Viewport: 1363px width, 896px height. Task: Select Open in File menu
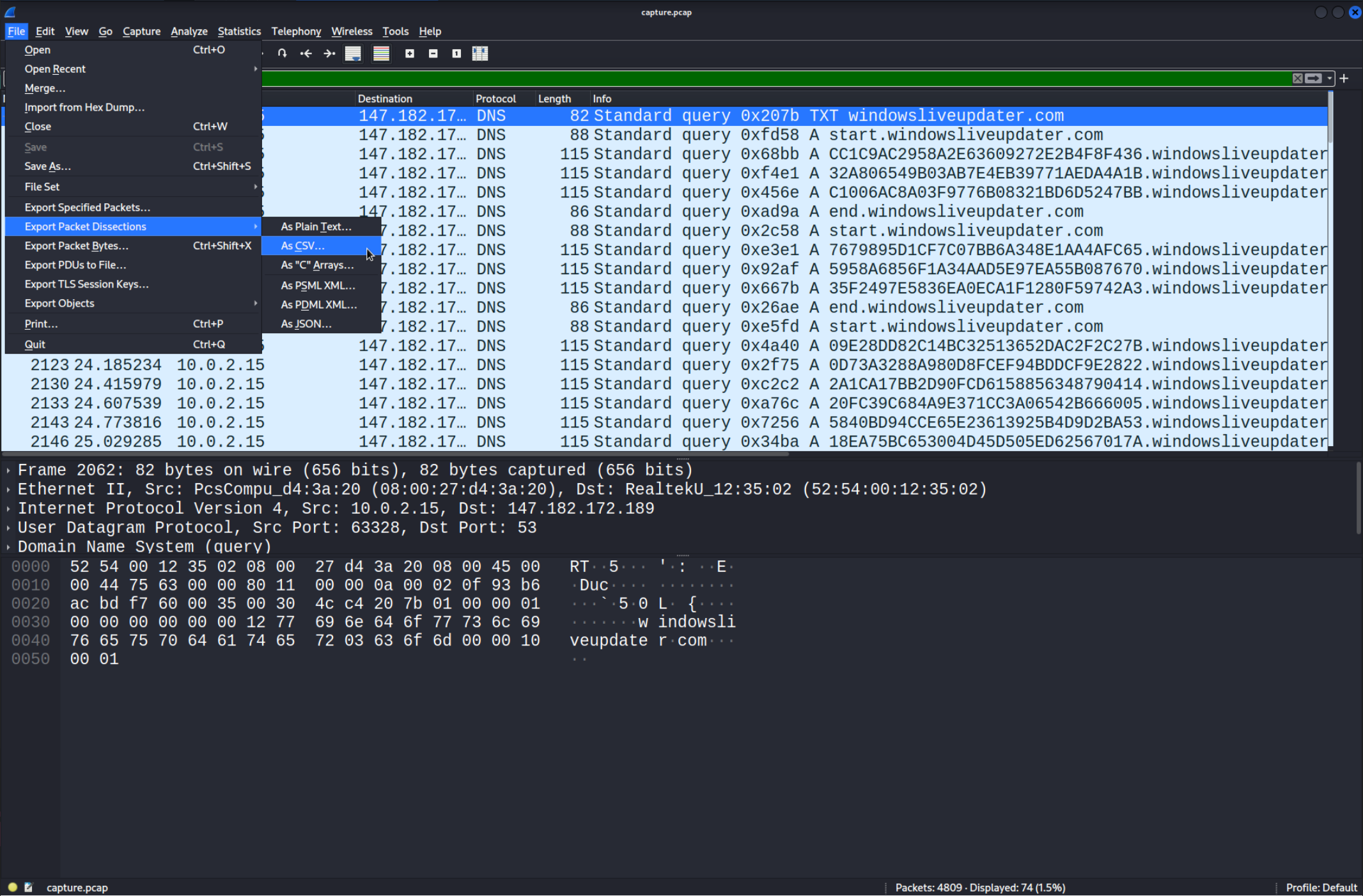click(x=133, y=50)
